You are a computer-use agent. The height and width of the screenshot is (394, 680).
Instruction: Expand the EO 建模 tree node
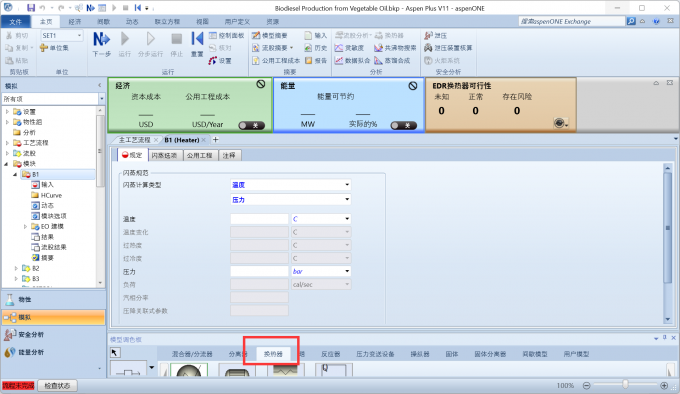[25, 227]
